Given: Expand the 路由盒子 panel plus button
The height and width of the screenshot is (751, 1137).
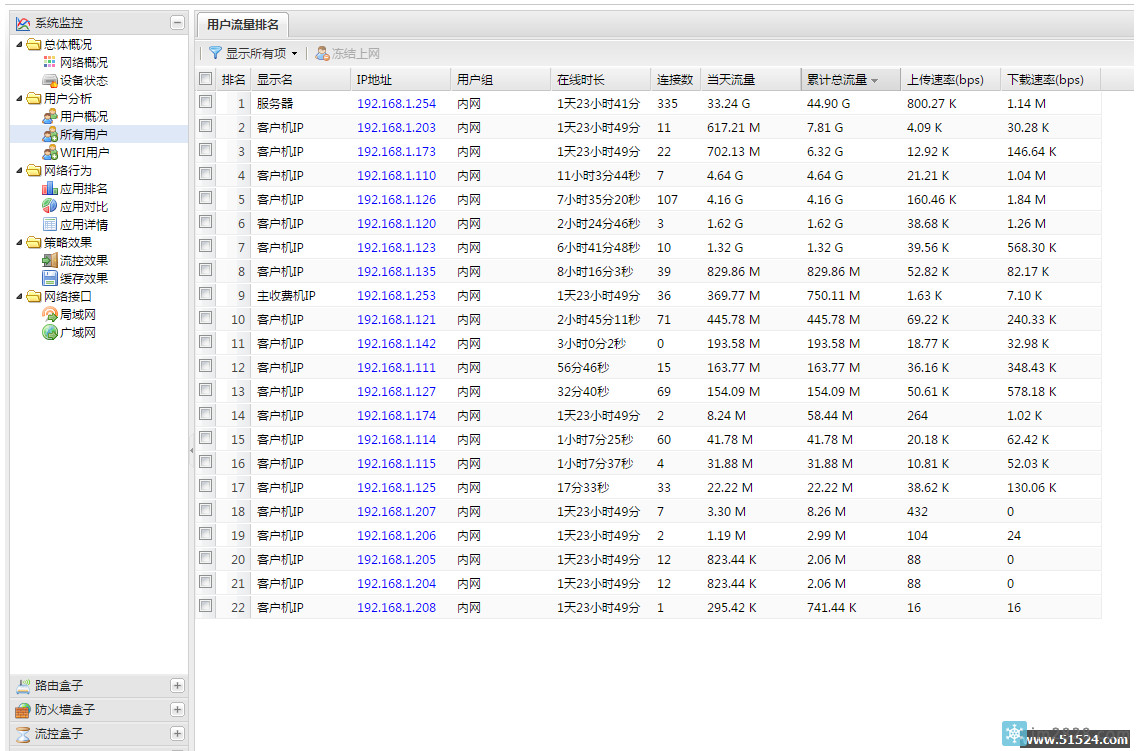Looking at the screenshot, I should click(x=177, y=685).
